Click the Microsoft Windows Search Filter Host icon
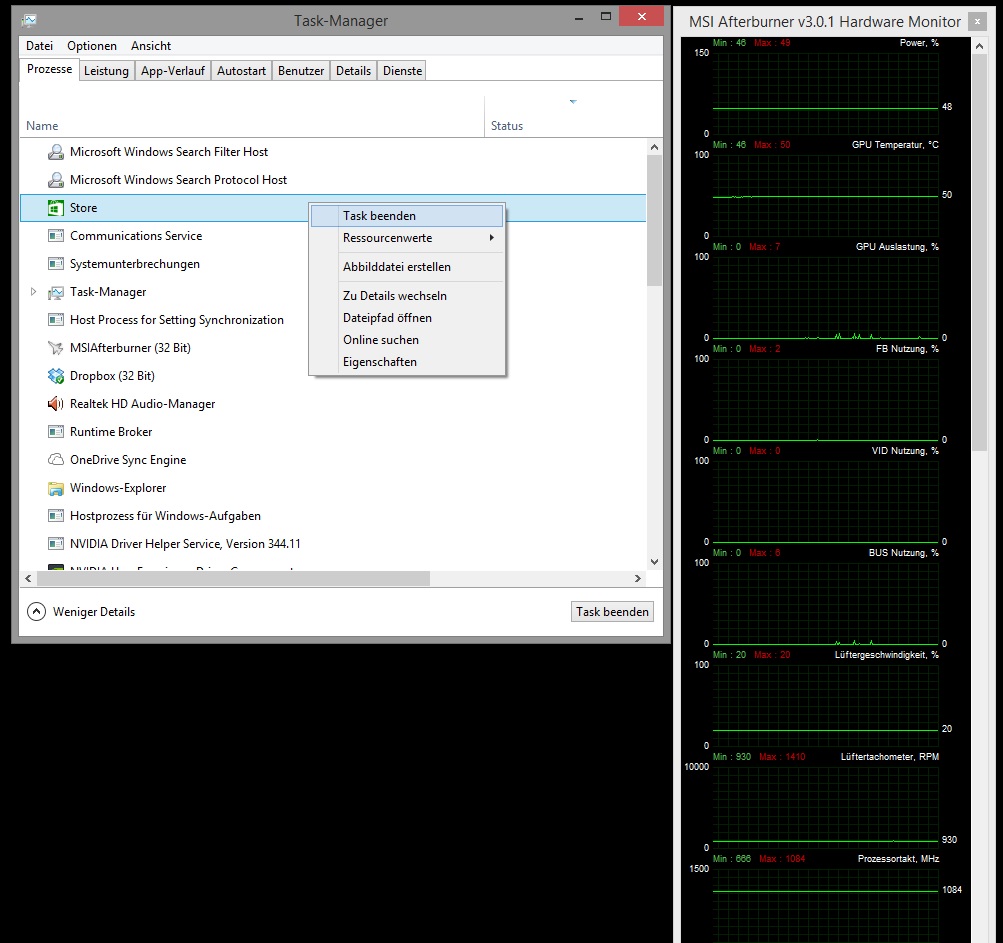Viewport: 1003px width, 943px height. pyautogui.click(x=56, y=152)
